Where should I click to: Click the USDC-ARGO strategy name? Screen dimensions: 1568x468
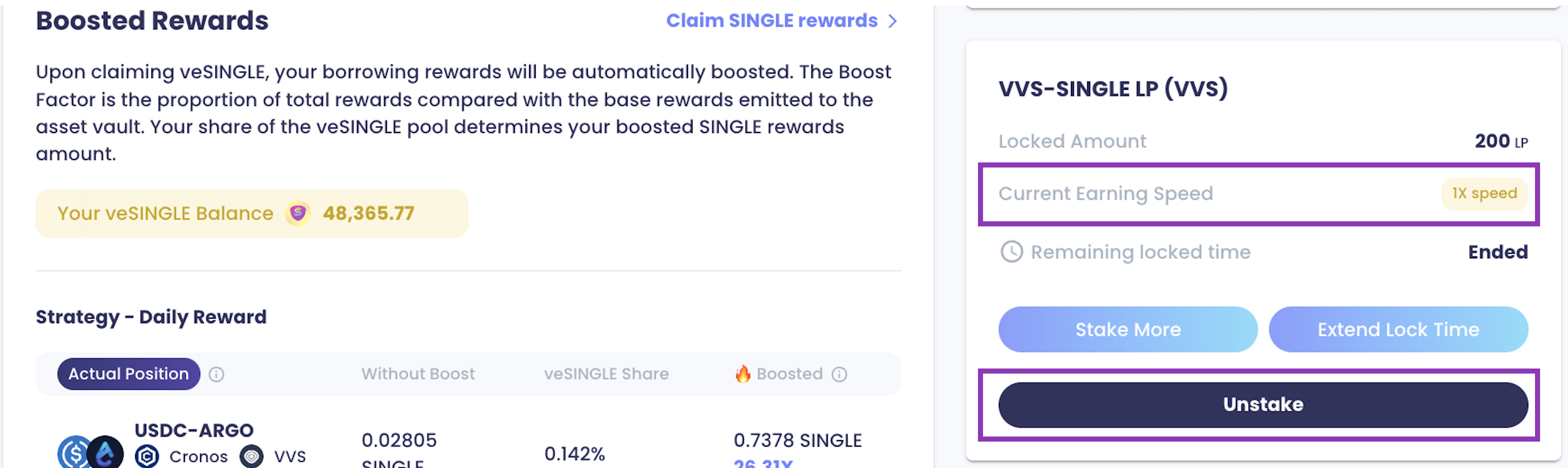point(193,430)
